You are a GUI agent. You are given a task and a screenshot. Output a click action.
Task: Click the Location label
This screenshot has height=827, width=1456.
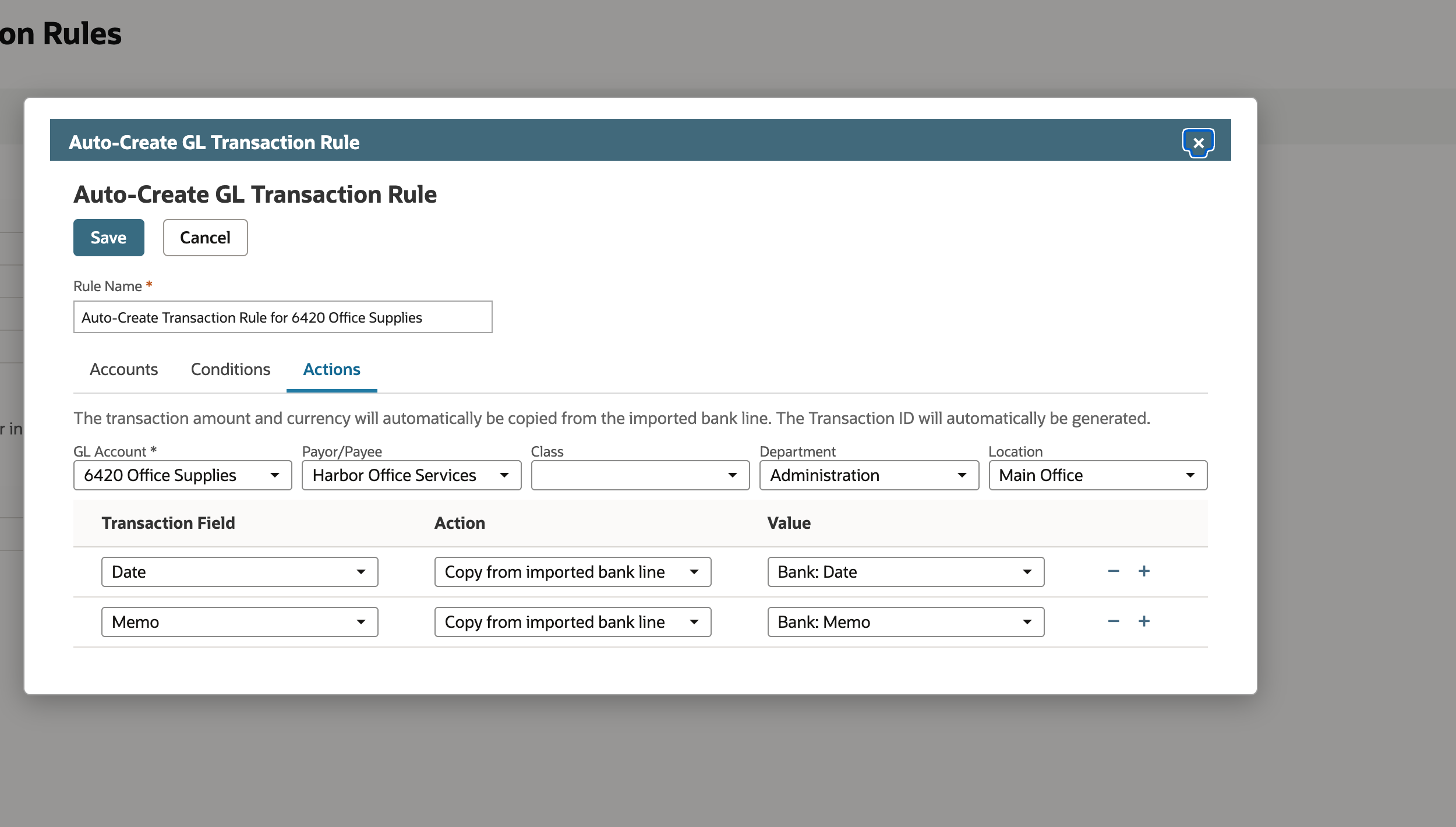[1015, 451]
